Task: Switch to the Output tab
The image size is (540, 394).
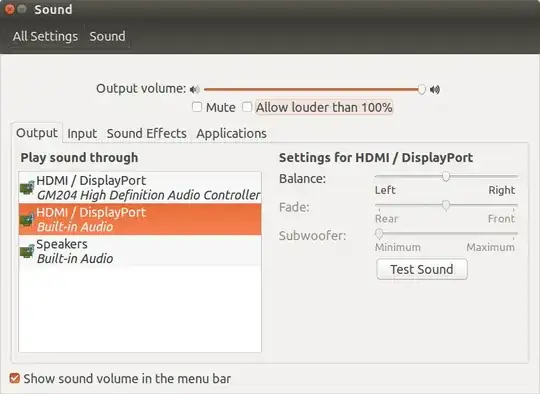Action: coord(37,133)
